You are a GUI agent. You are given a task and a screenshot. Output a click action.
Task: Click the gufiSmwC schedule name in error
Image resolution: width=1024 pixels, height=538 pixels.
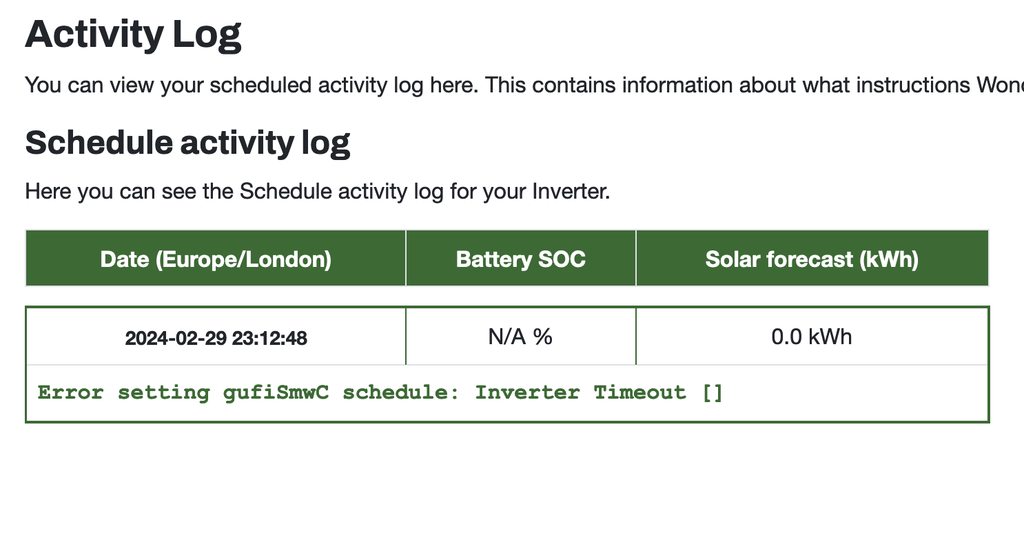click(278, 392)
